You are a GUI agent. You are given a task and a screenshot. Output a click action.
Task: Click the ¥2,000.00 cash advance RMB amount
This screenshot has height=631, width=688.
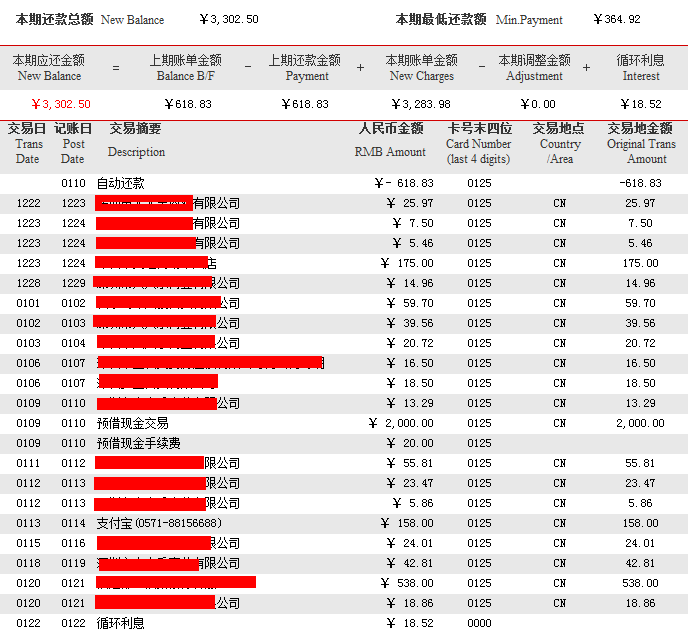click(401, 423)
